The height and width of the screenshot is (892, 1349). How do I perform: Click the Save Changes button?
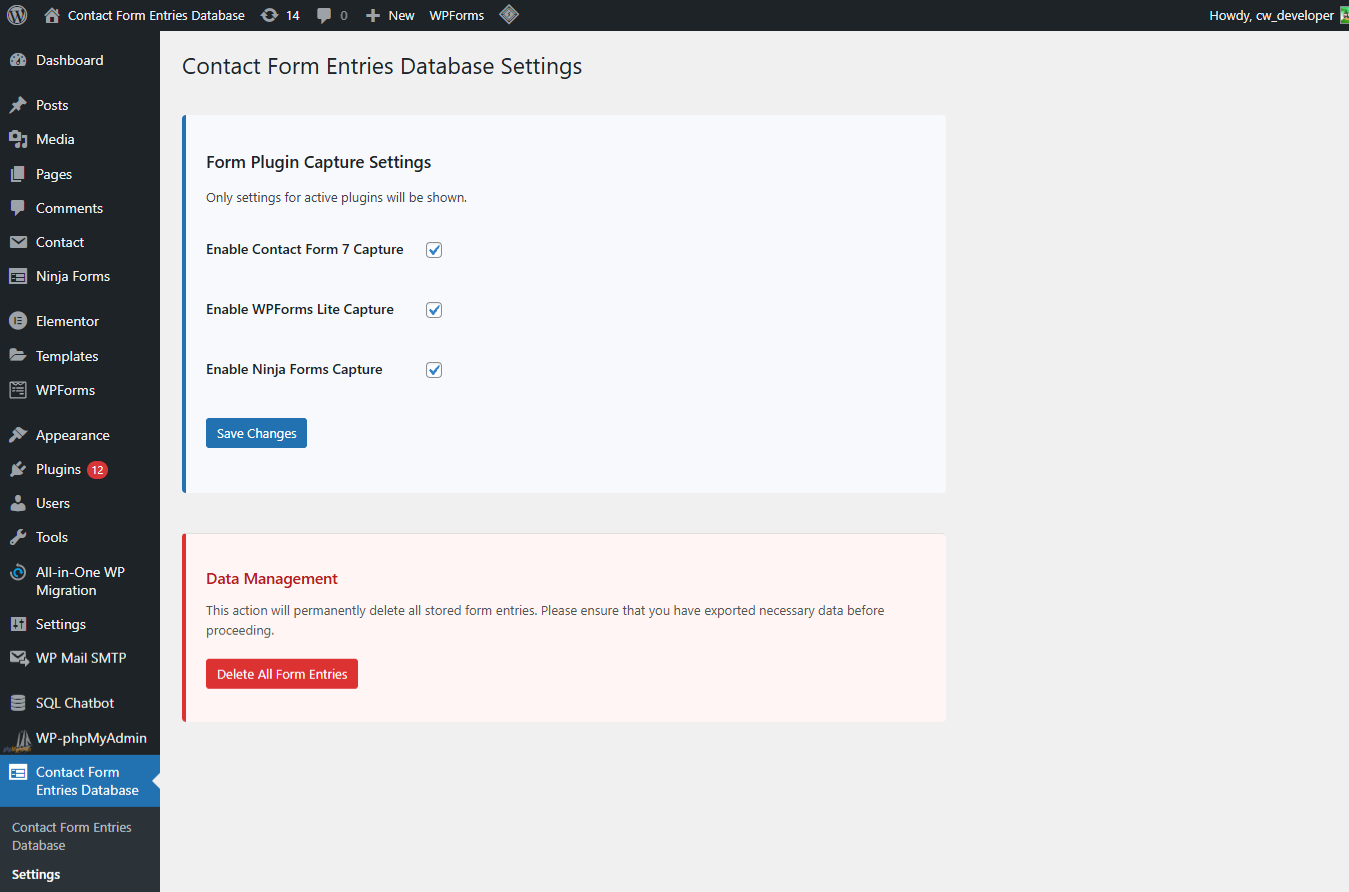(x=256, y=432)
